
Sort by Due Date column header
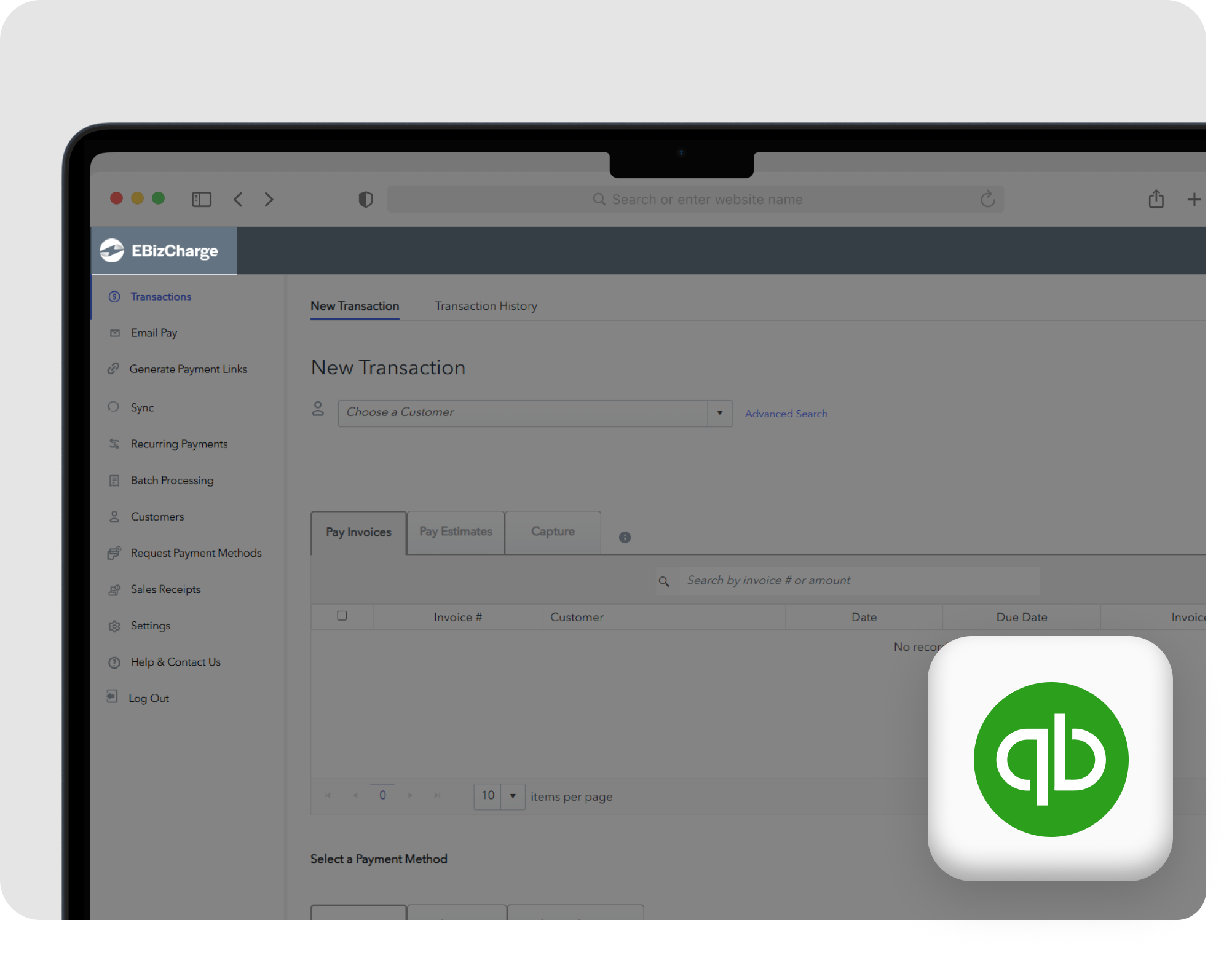tap(1022, 617)
